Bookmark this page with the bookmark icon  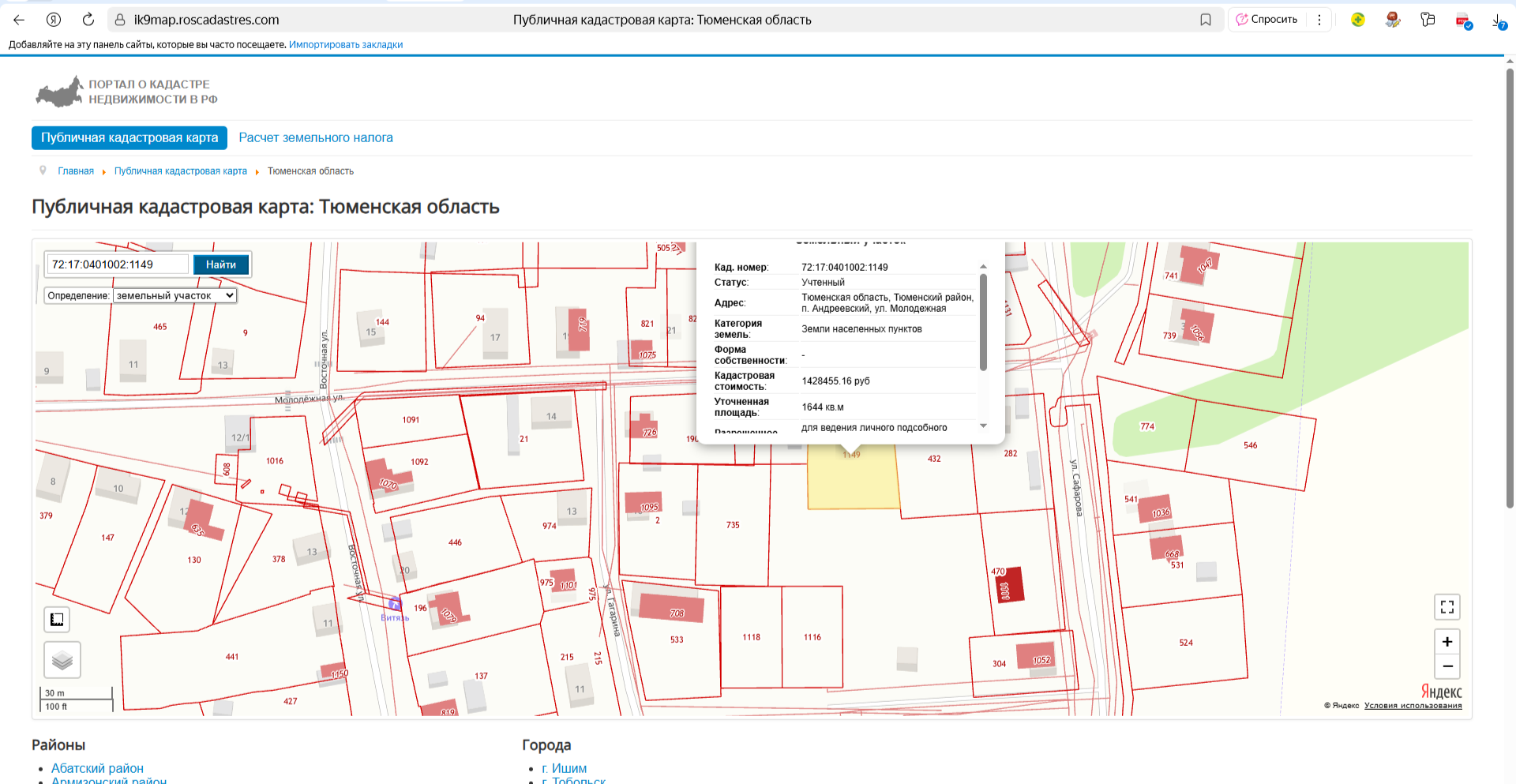pyautogui.click(x=1206, y=20)
